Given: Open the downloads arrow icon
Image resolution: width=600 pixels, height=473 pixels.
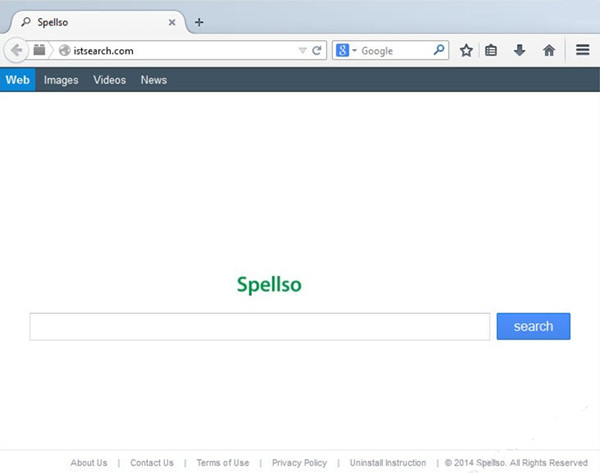Looking at the screenshot, I should tap(519, 50).
